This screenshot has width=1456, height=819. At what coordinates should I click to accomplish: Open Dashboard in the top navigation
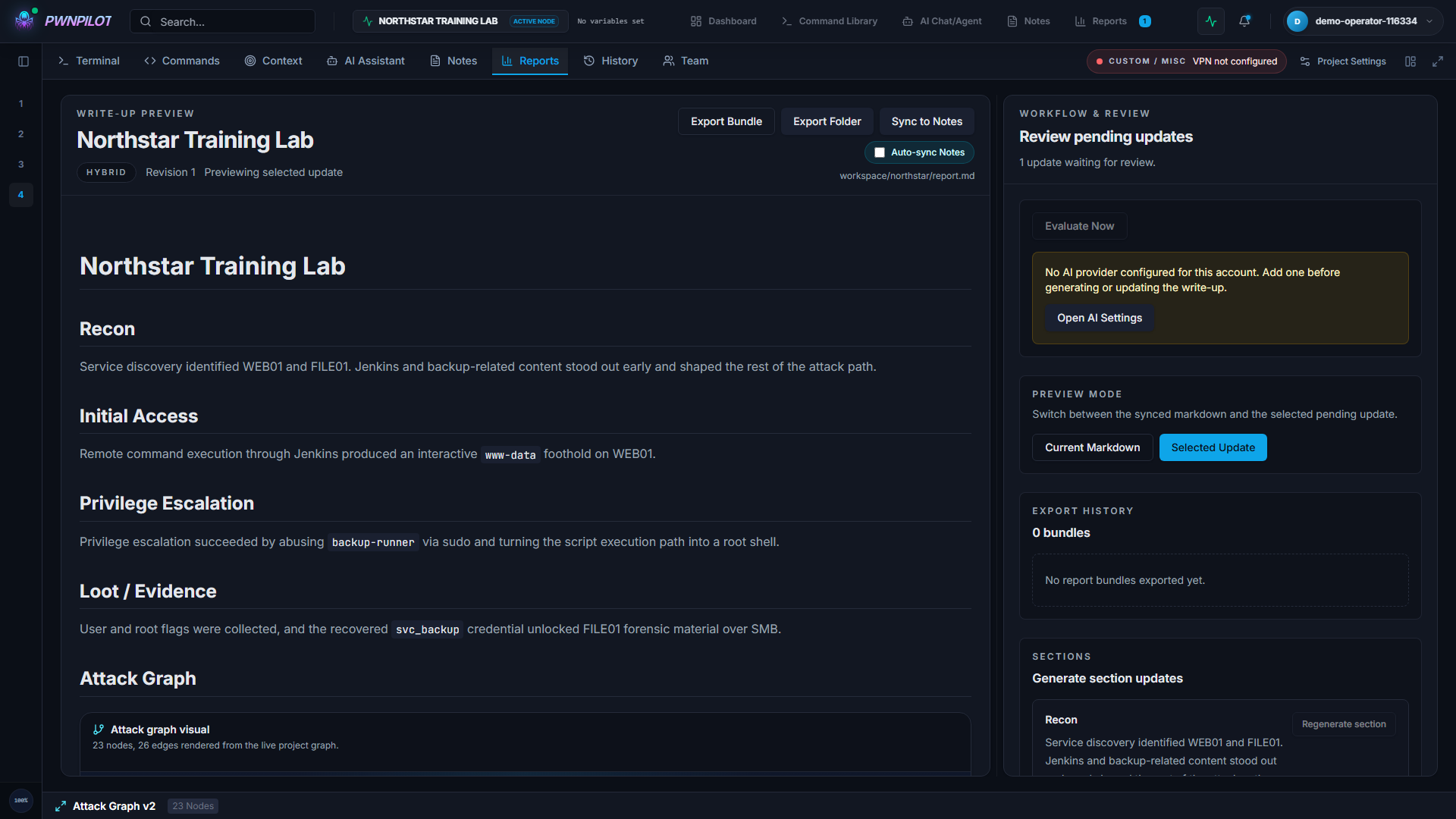pos(723,21)
